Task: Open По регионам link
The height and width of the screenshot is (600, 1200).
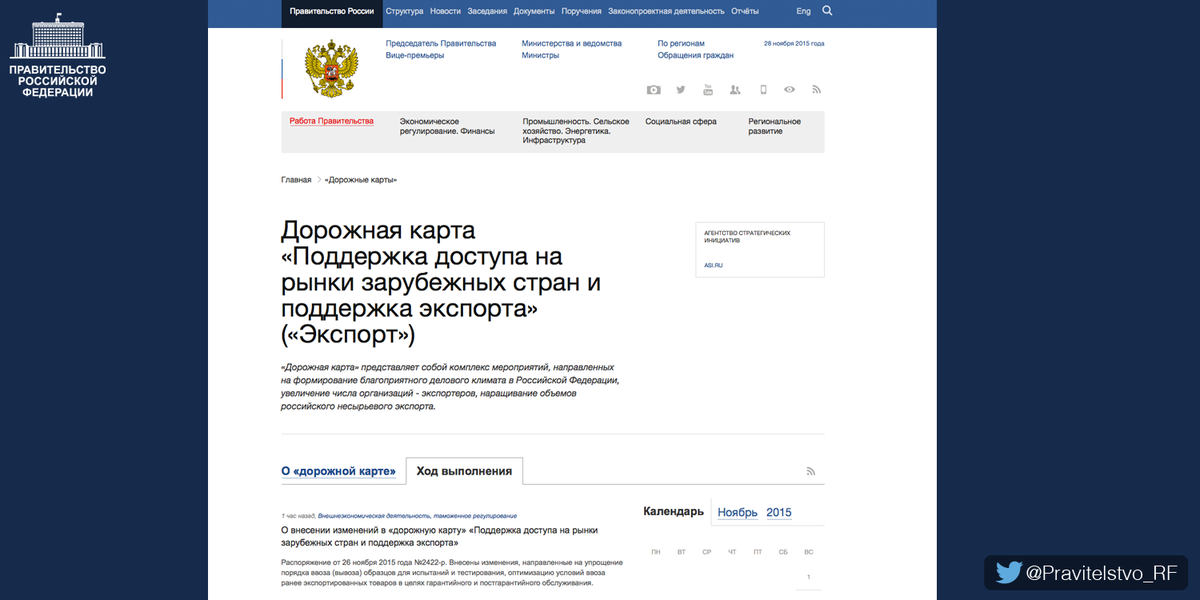Action: tap(681, 43)
